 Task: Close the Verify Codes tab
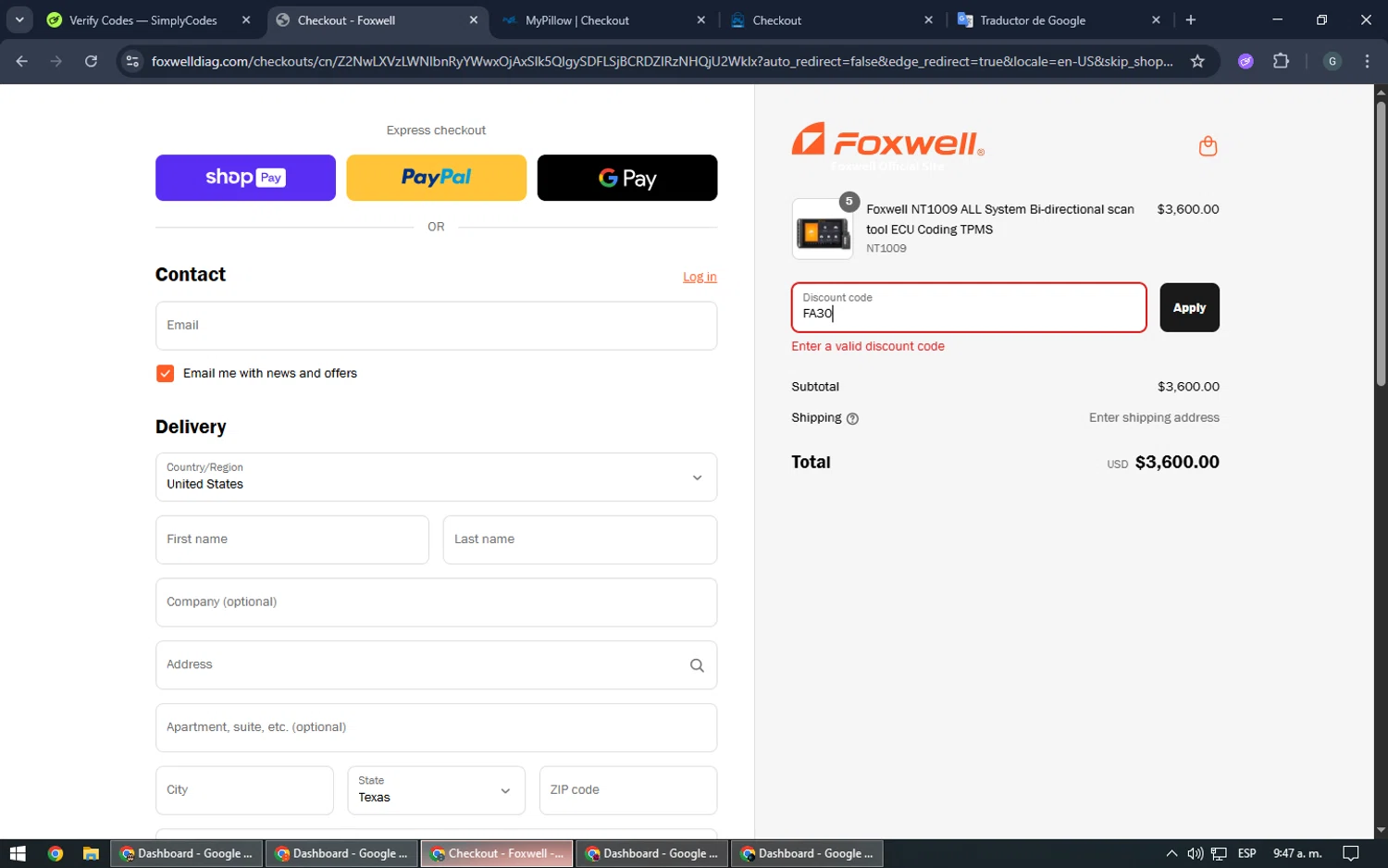[246, 20]
